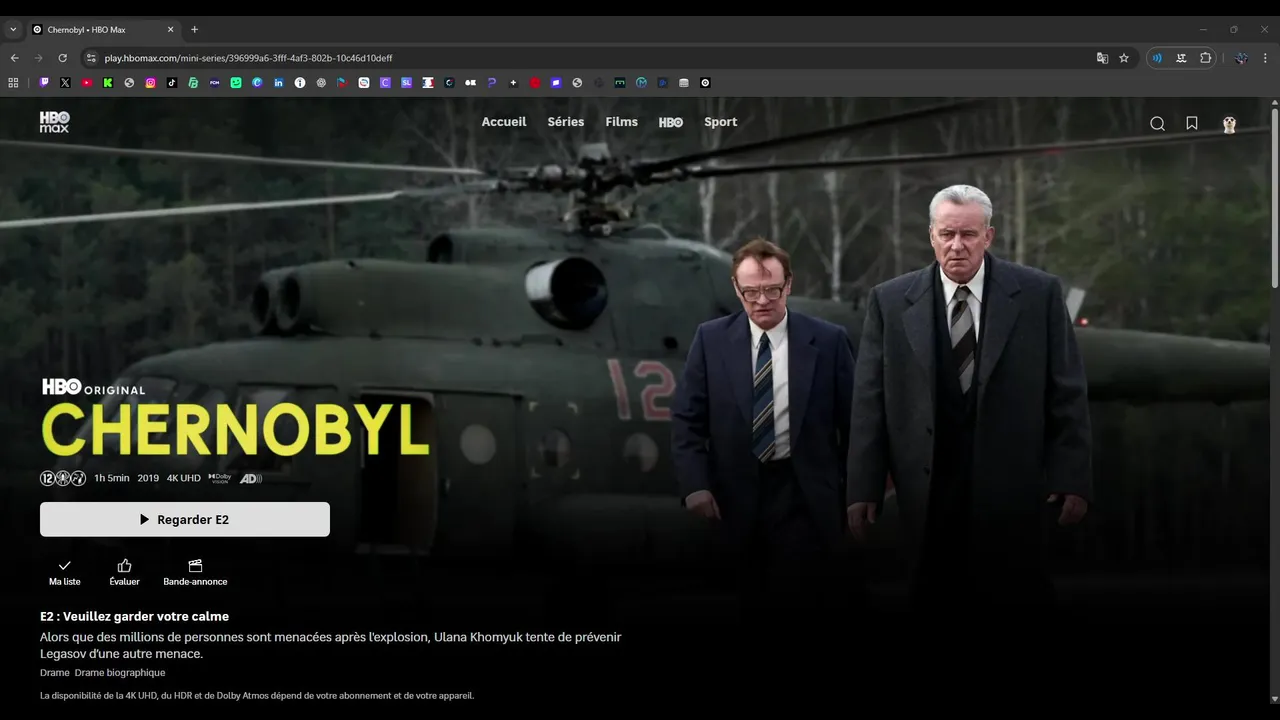Click the Audio Description AD badge

[251, 478]
